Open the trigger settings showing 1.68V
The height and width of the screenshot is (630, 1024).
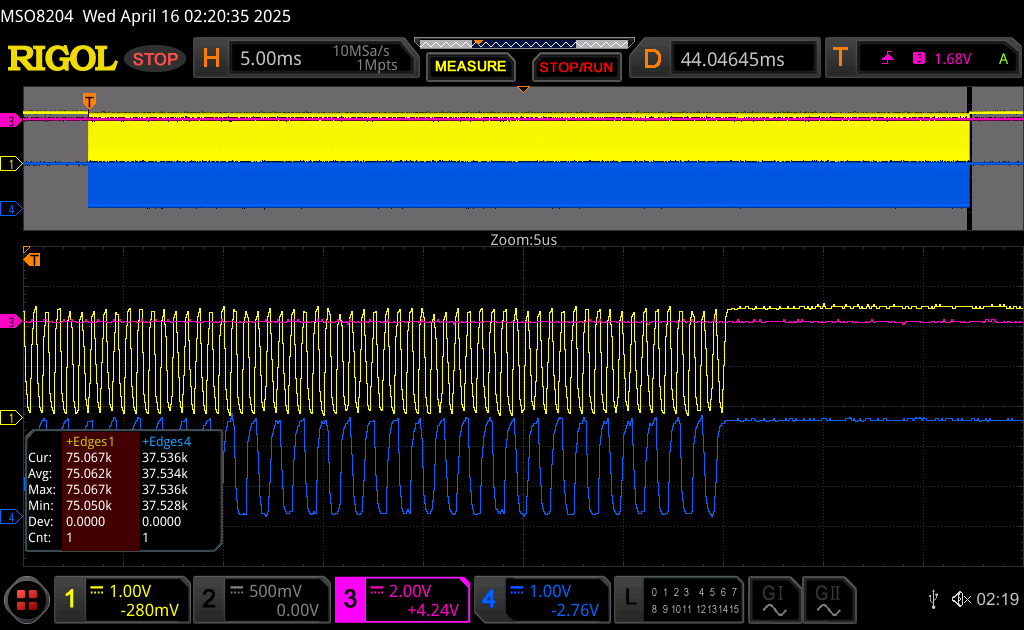927,59
